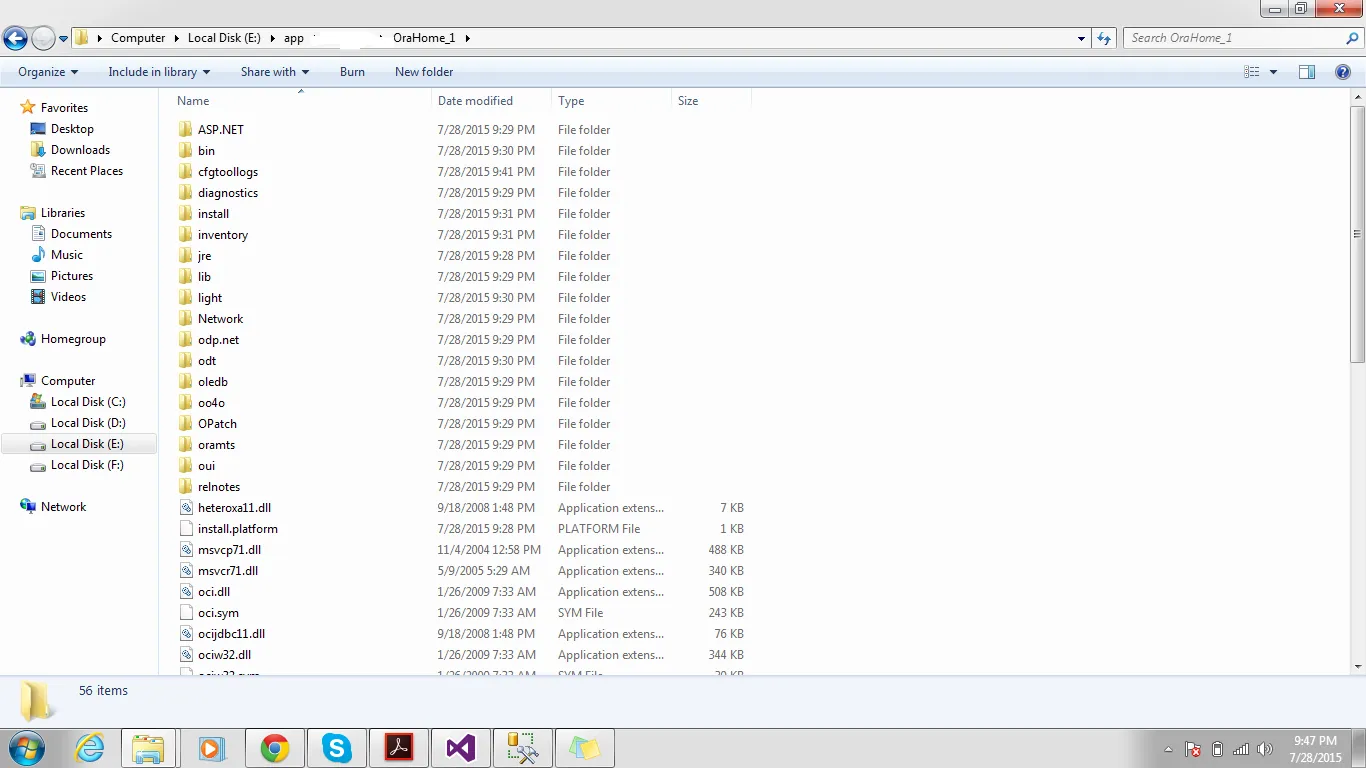Click the file list scrollbar up arrow
The image size is (1366, 768).
tap(1357, 97)
